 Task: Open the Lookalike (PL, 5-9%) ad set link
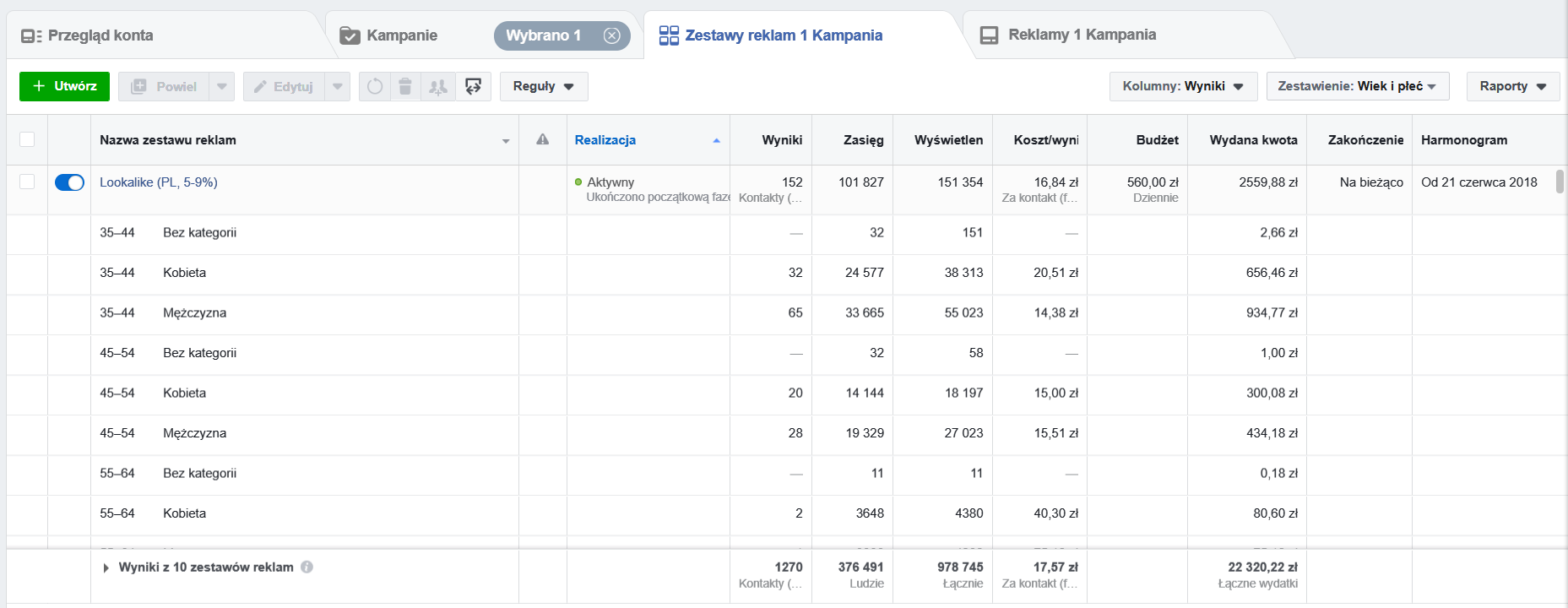point(159,182)
